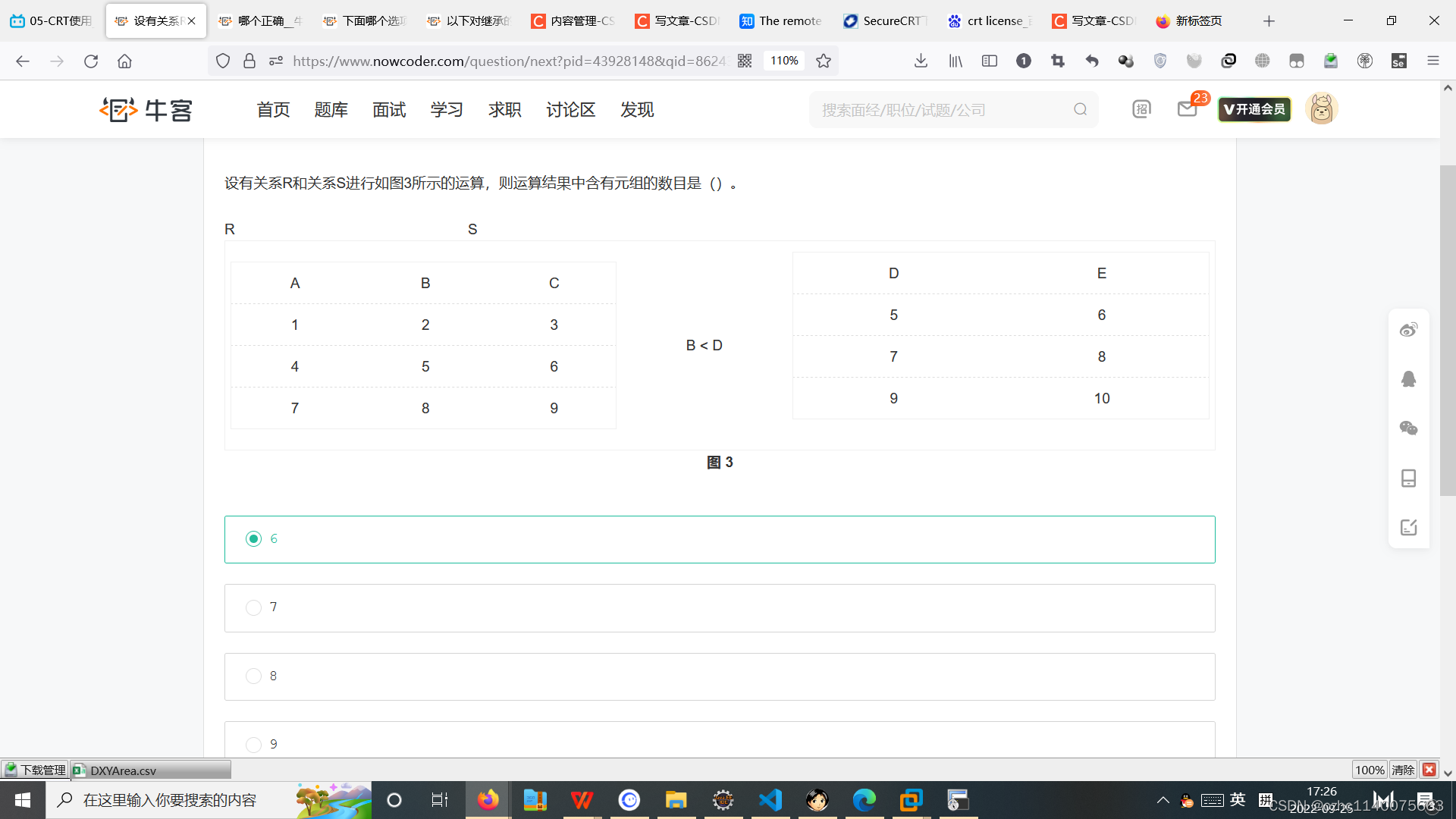The image size is (1456, 819).
Task: Select radio button for answer option 6
Action: pos(253,539)
